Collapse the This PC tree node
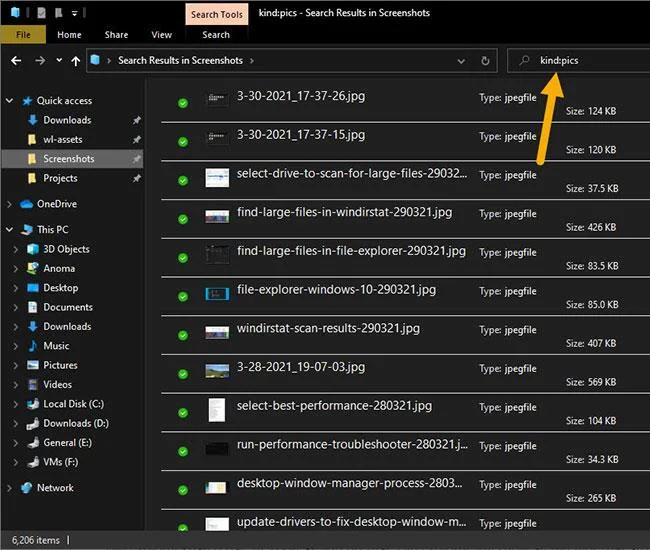Screen dimensions: 650x550 click(x=10, y=229)
